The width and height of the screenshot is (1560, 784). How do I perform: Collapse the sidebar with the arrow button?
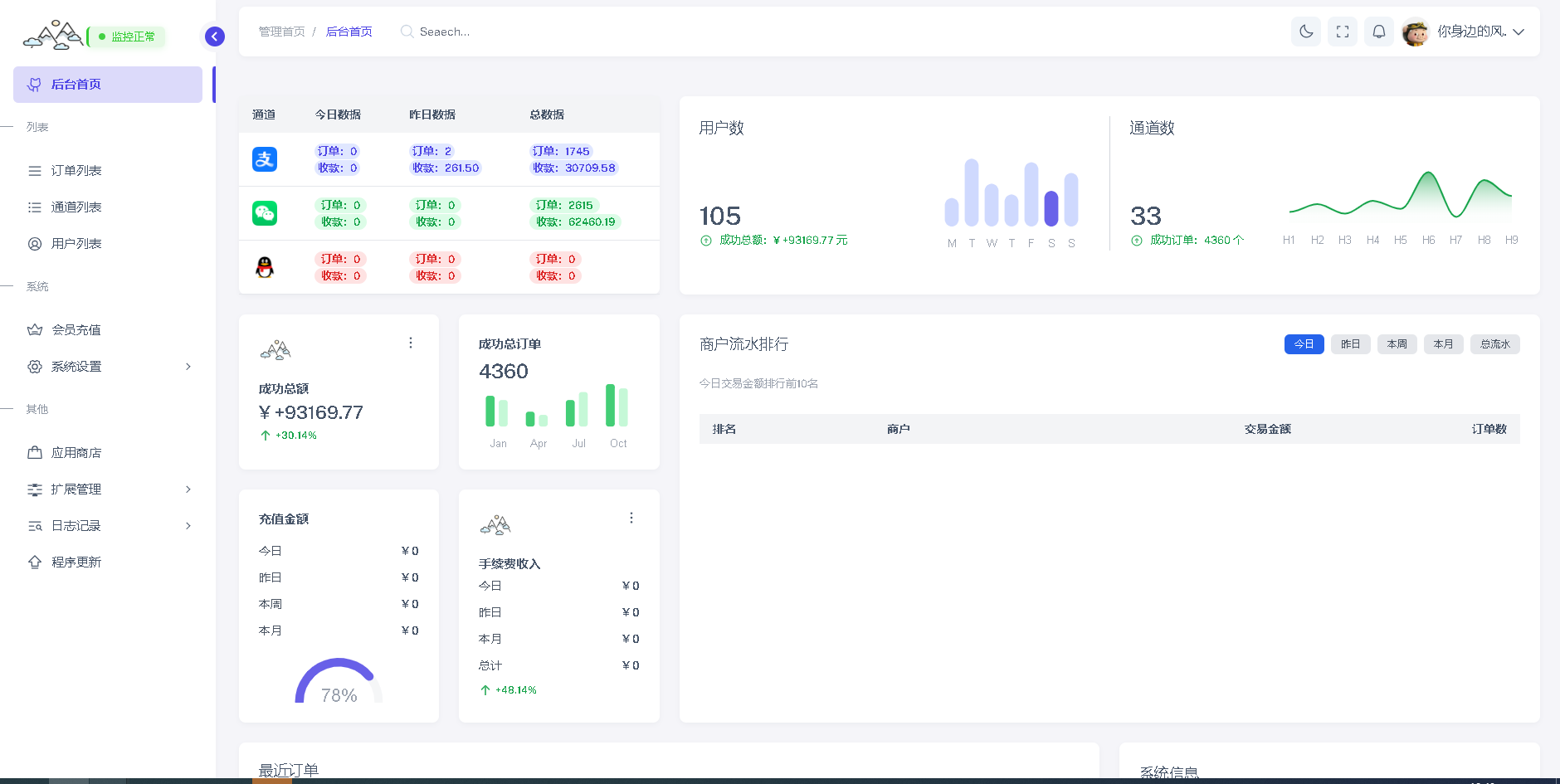point(214,37)
